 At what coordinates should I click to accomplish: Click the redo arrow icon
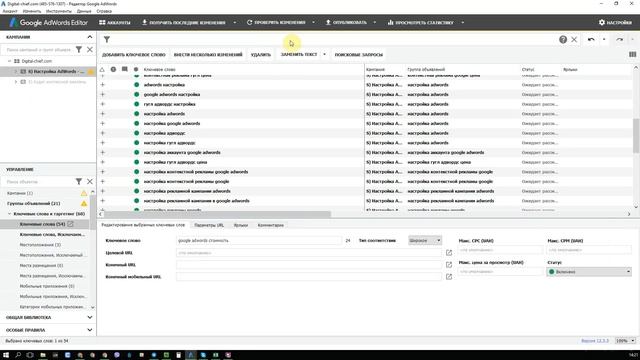(620, 40)
